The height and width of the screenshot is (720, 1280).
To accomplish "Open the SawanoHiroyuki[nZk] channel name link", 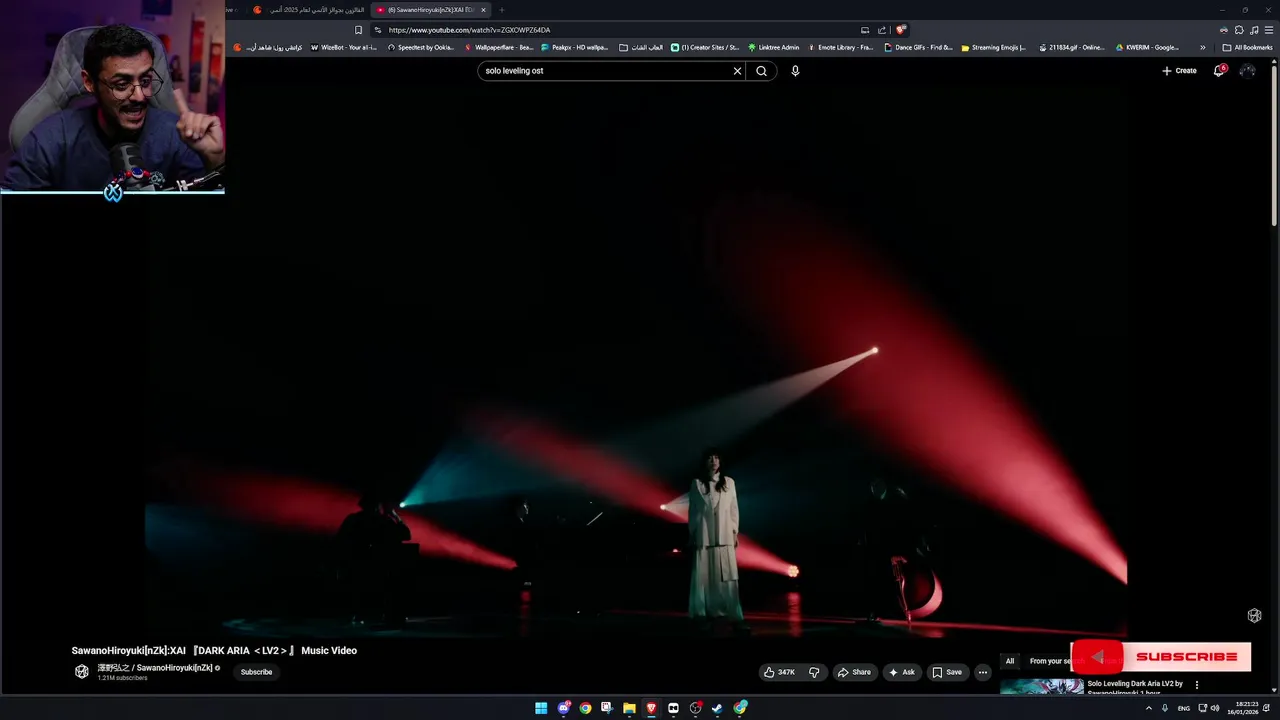I will 155,667.
